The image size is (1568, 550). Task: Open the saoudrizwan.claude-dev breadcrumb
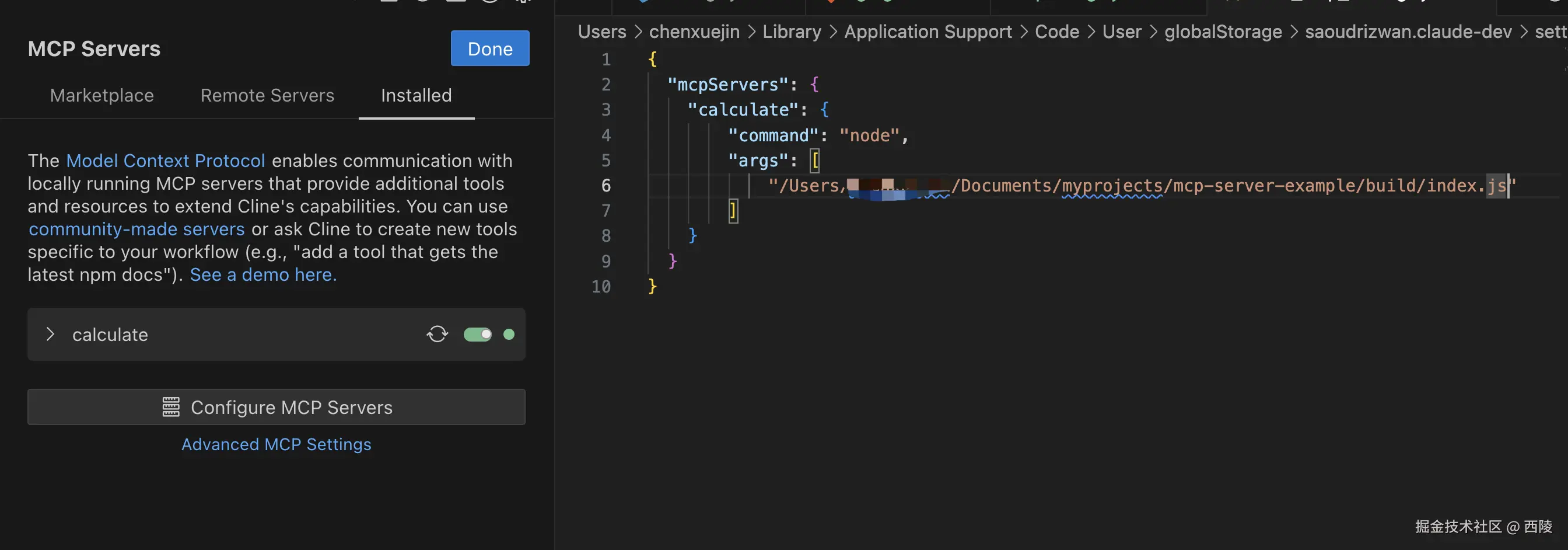point(1408,32)
